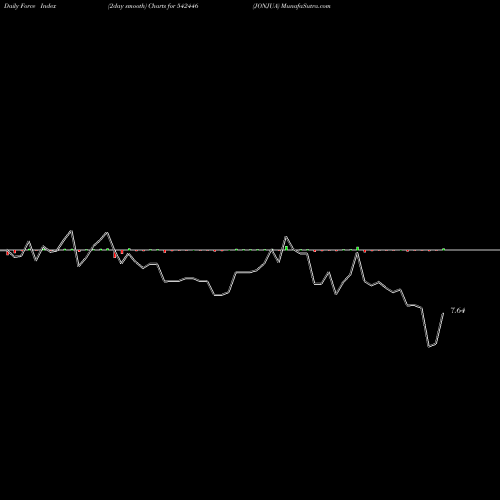Click the '(JONJUA) MunafaSutra.com' label

point(291,6)
